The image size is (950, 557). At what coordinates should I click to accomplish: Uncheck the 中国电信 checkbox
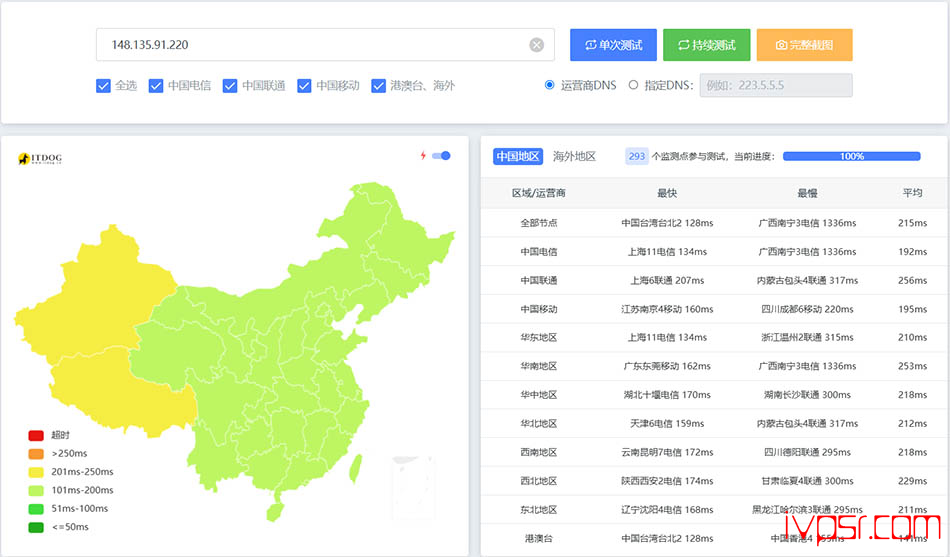click(x=156, y=85)
